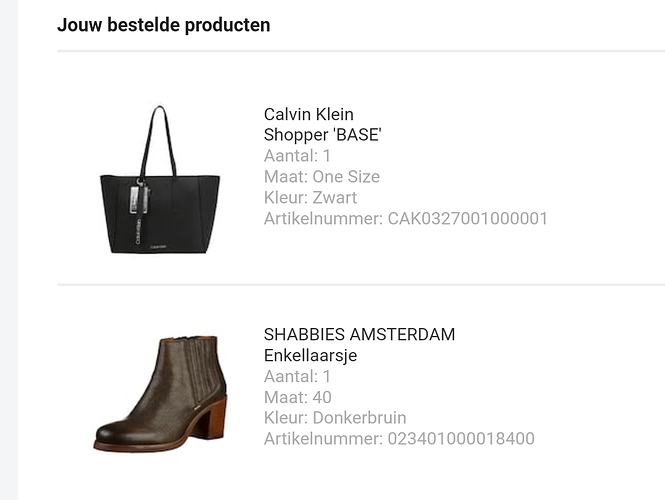Viewport: 665px width, 500px height.
Task: Click the 'Maat: 40' size text
Action: 298,397
